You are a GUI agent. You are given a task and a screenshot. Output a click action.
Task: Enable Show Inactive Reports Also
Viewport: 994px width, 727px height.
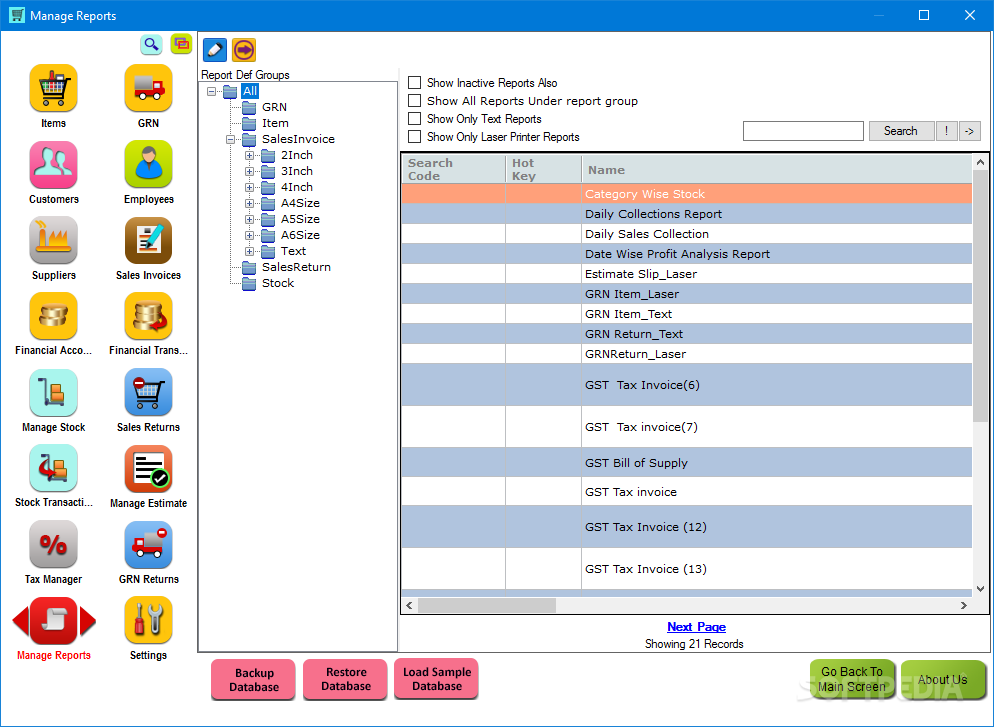415,82
